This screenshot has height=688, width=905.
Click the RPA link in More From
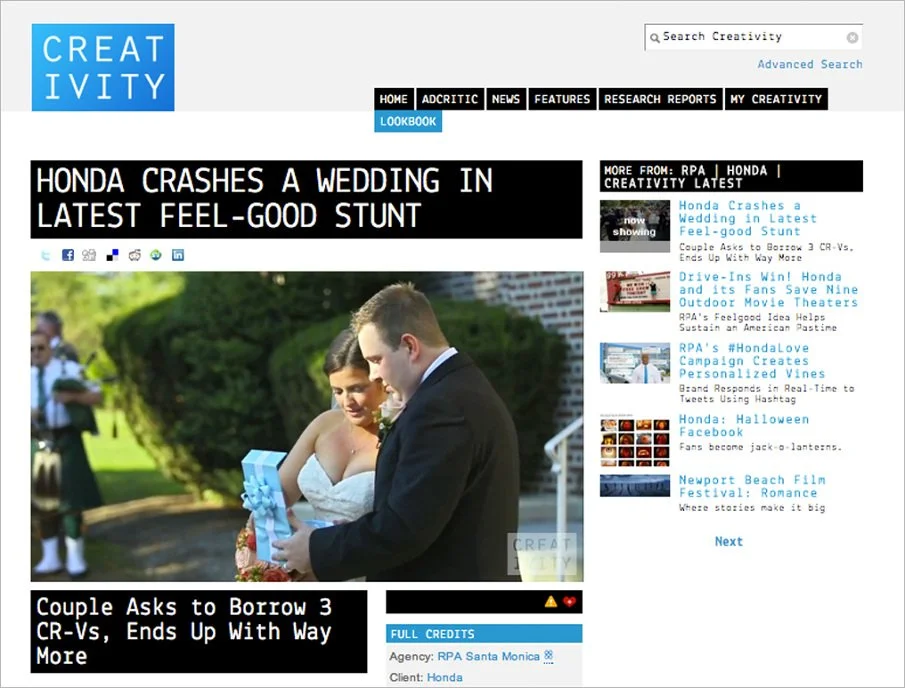click(x=693, y=170)
